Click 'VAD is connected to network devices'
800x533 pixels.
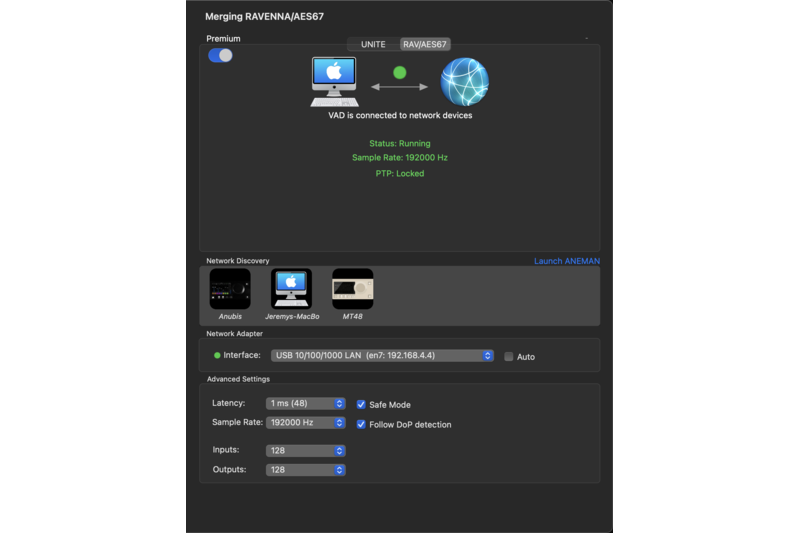coord(400,115)
